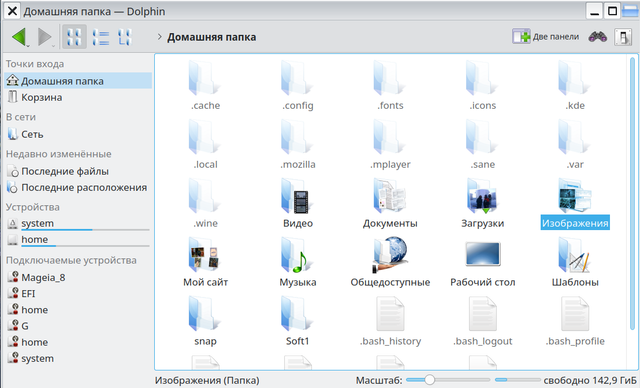Screen dimensions: 640x388
Task: Select Домашняя папка in the places sidebar
Action: point(78,81)
